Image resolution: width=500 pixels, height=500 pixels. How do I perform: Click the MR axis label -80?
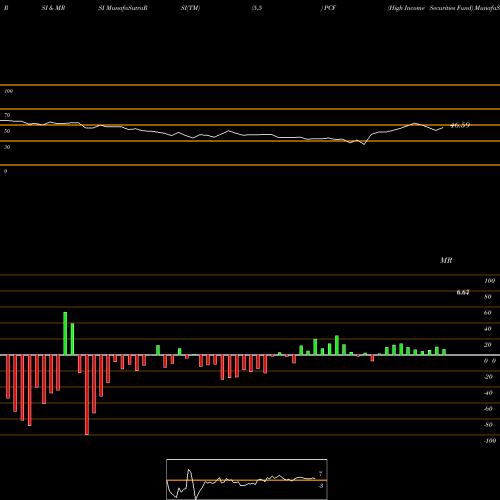tap(488, 425)
